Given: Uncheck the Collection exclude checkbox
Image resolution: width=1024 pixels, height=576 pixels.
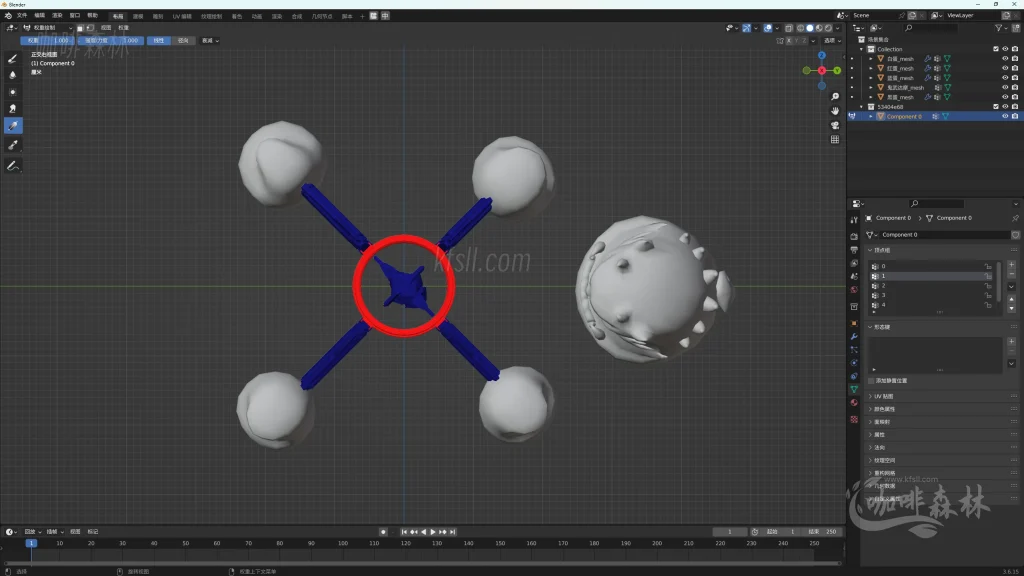Looking at the screenshot, I should 995,49.
